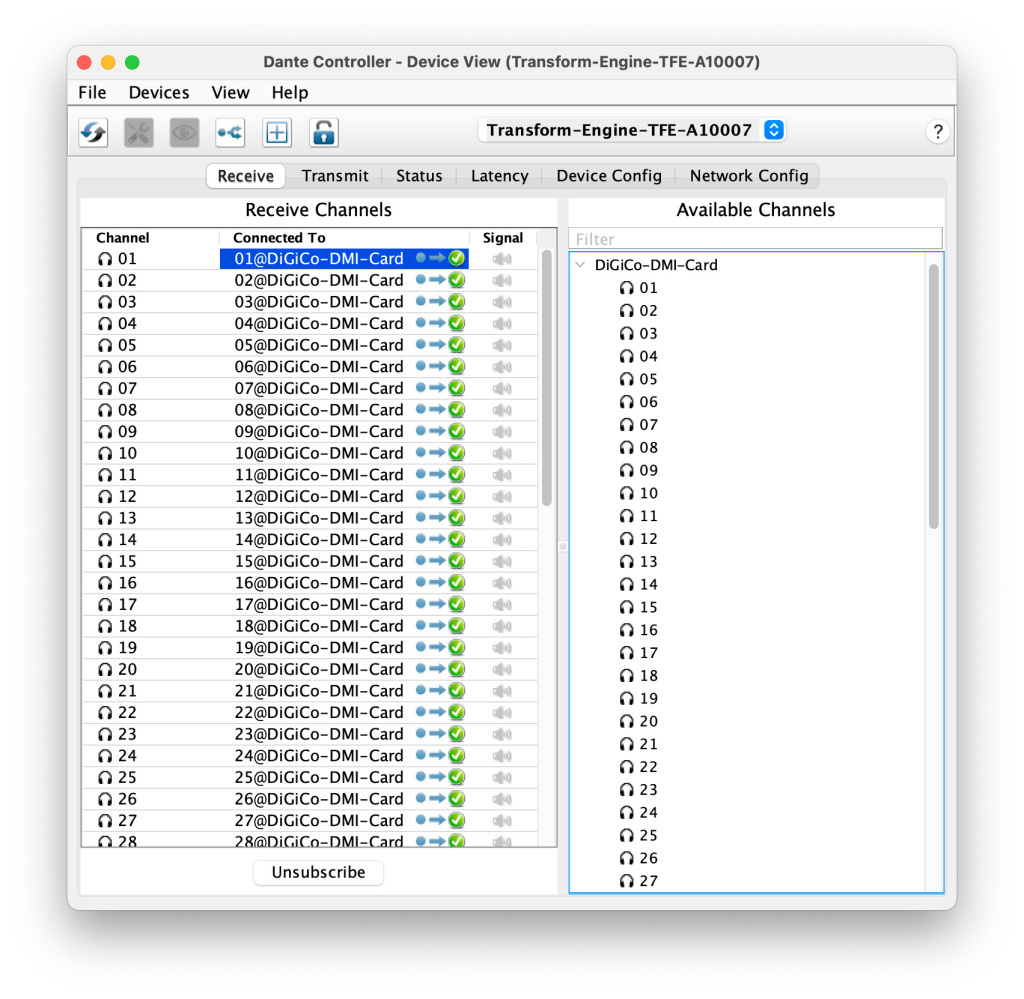Screen dimensions: 1024x999
Task: Select the 27@DiGiCo-DMI-Card connection text
Action: coord(319,821)
